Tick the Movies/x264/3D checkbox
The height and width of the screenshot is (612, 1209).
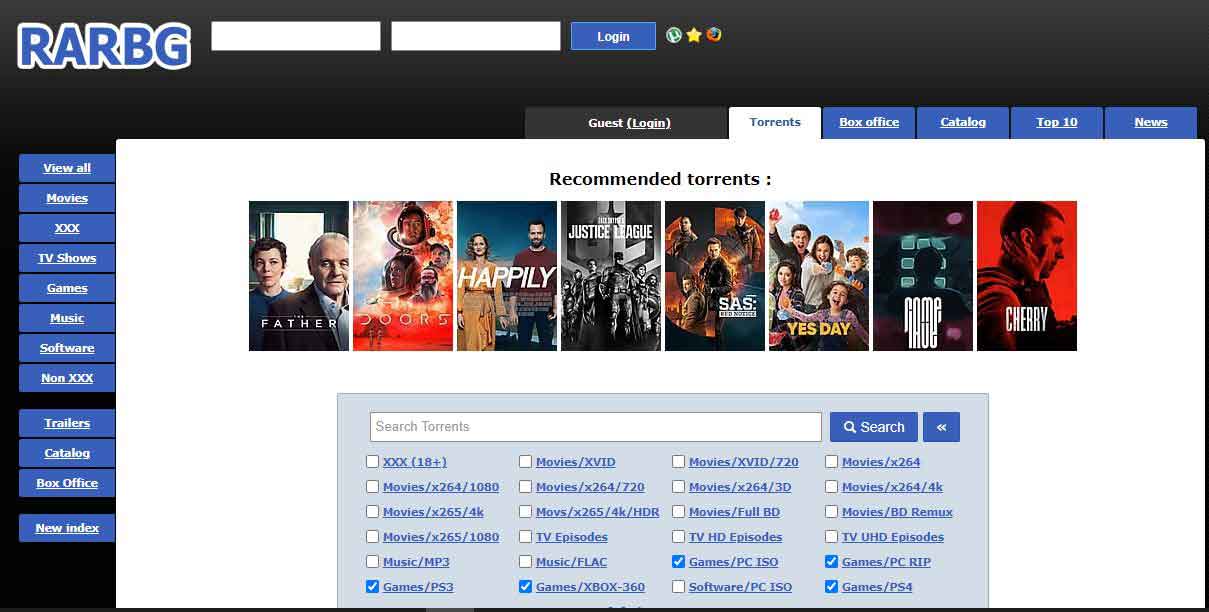click(x=678, y=487)
